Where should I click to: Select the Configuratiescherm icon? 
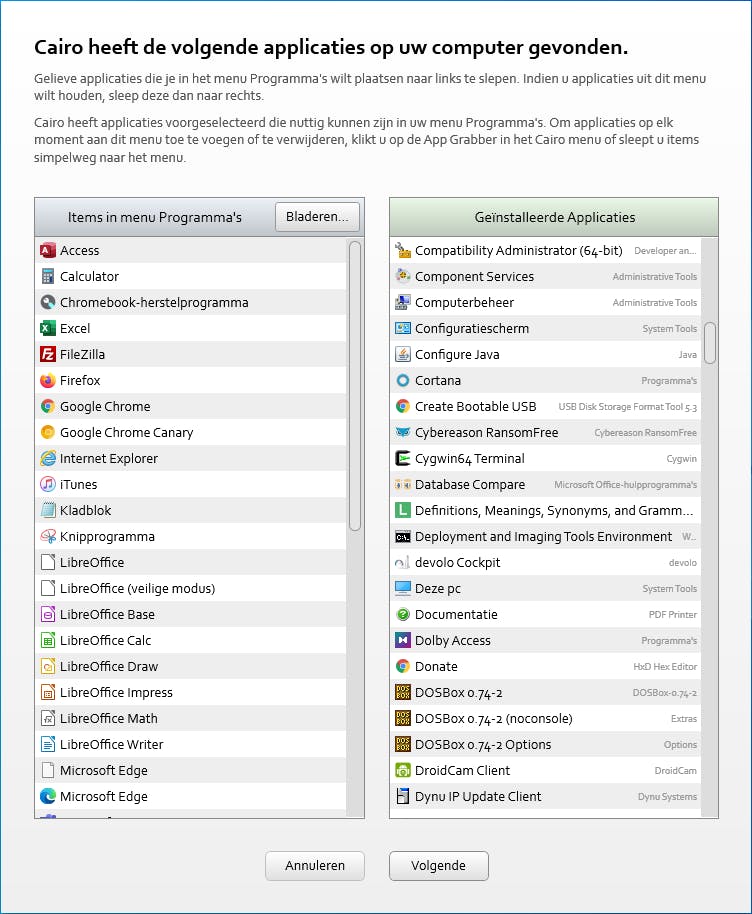coord(403,328)
